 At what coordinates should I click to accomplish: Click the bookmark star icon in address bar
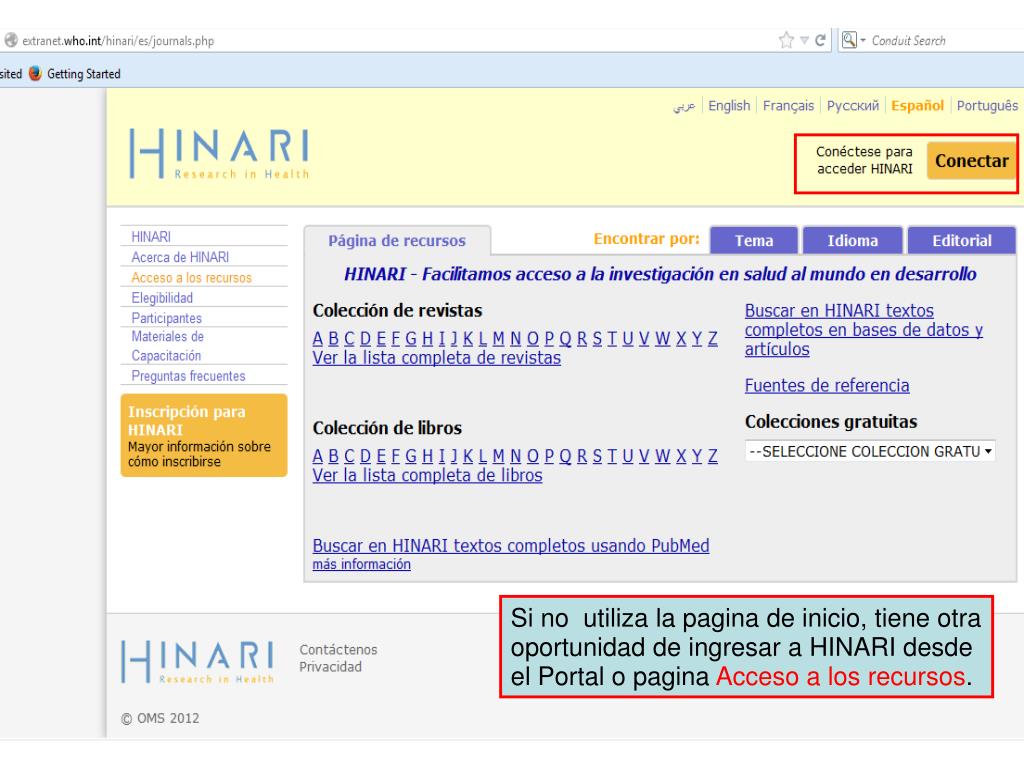point(786,40)
